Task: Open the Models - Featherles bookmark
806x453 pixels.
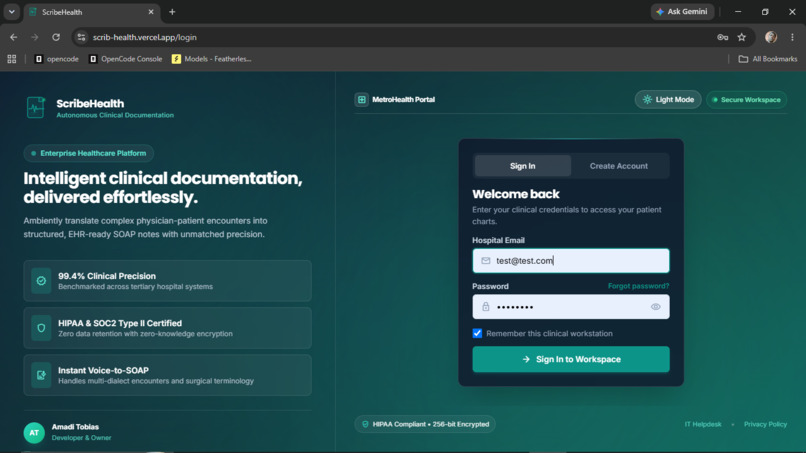Action: click(212, 59)
